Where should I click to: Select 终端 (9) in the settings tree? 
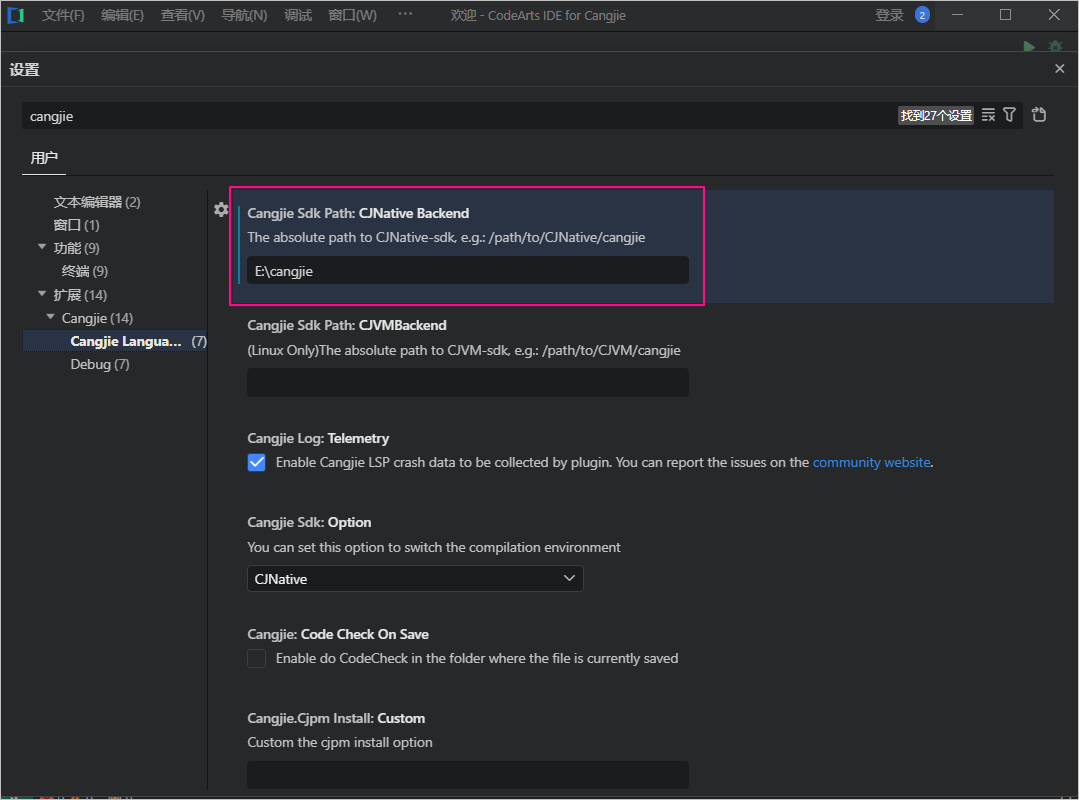[x=85, y=271]
